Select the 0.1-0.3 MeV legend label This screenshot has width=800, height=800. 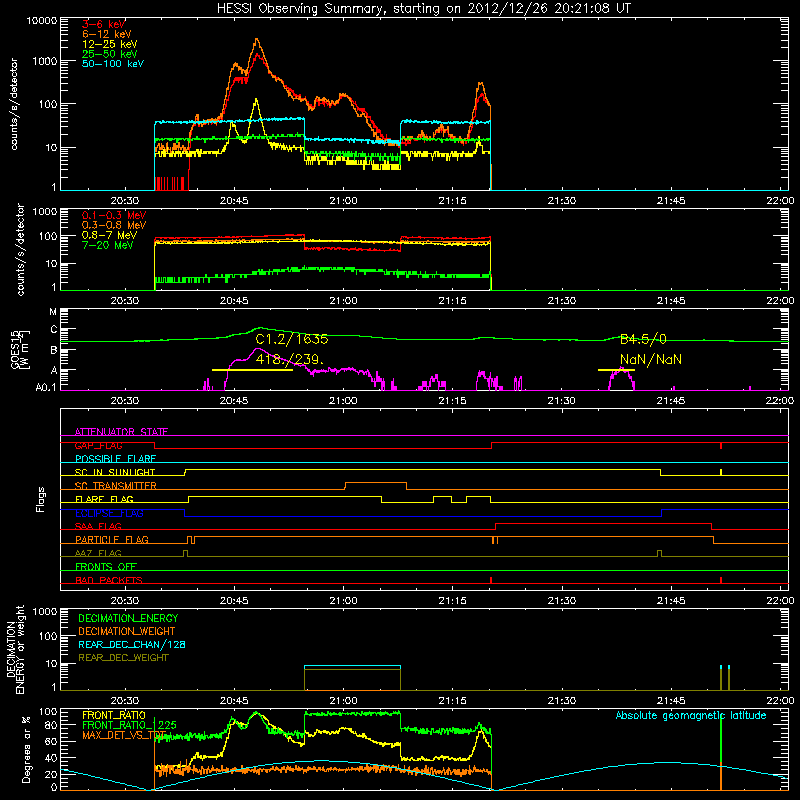[x=114, y=215]
